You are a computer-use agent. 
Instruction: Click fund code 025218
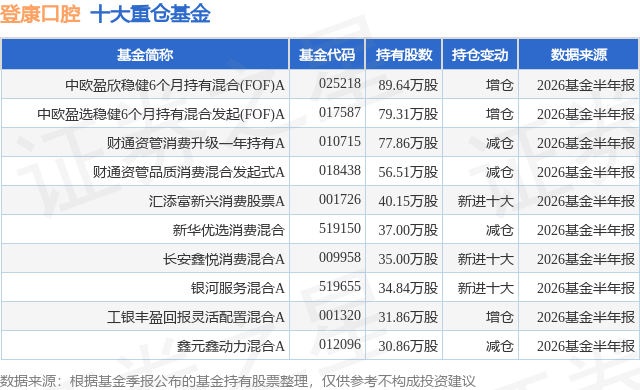coord(340,84)
